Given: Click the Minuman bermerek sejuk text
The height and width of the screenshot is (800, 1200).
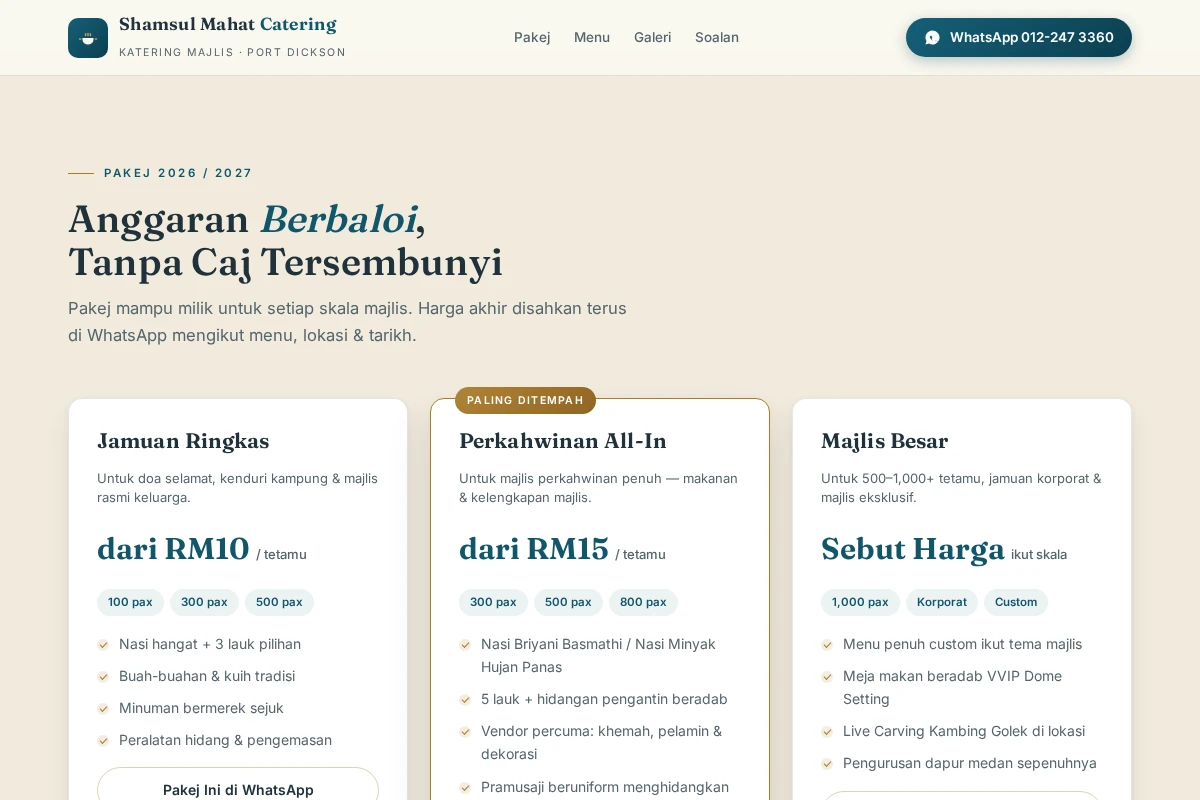Looking at the screenshot, I should [201, 708].
